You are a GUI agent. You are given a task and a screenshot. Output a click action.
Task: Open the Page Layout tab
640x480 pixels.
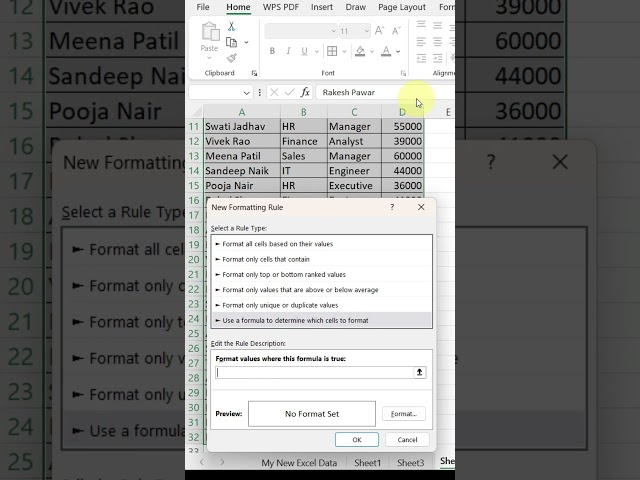(402, 7)
